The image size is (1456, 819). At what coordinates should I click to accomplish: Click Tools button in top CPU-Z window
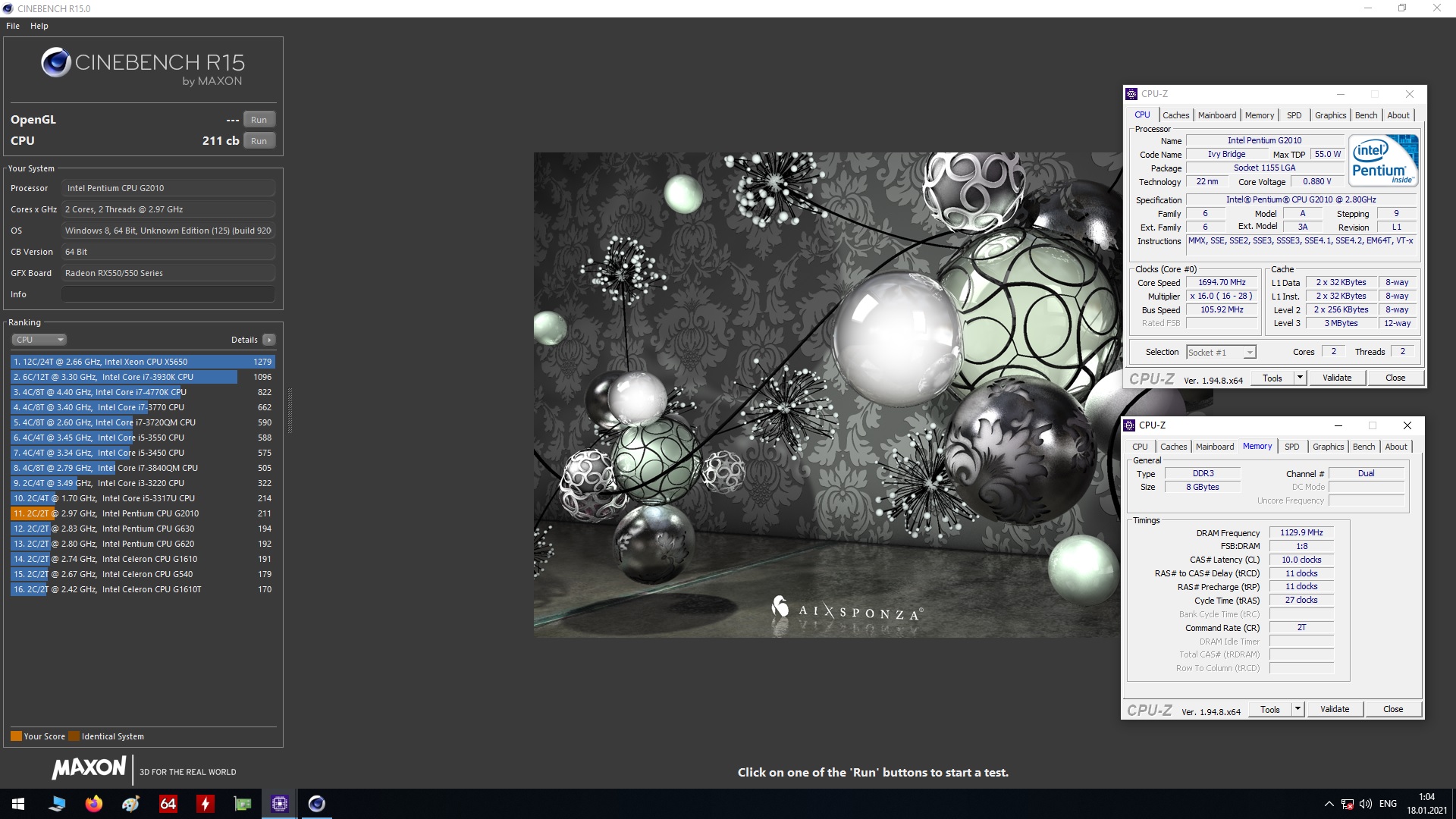1272,378
